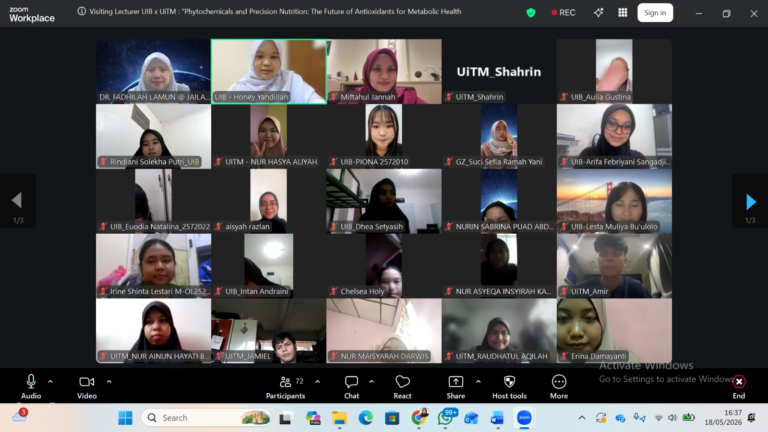Select the UIB_Aulia Gustina tile
Screen dimensions: 768x432
[x=614, y=72]
